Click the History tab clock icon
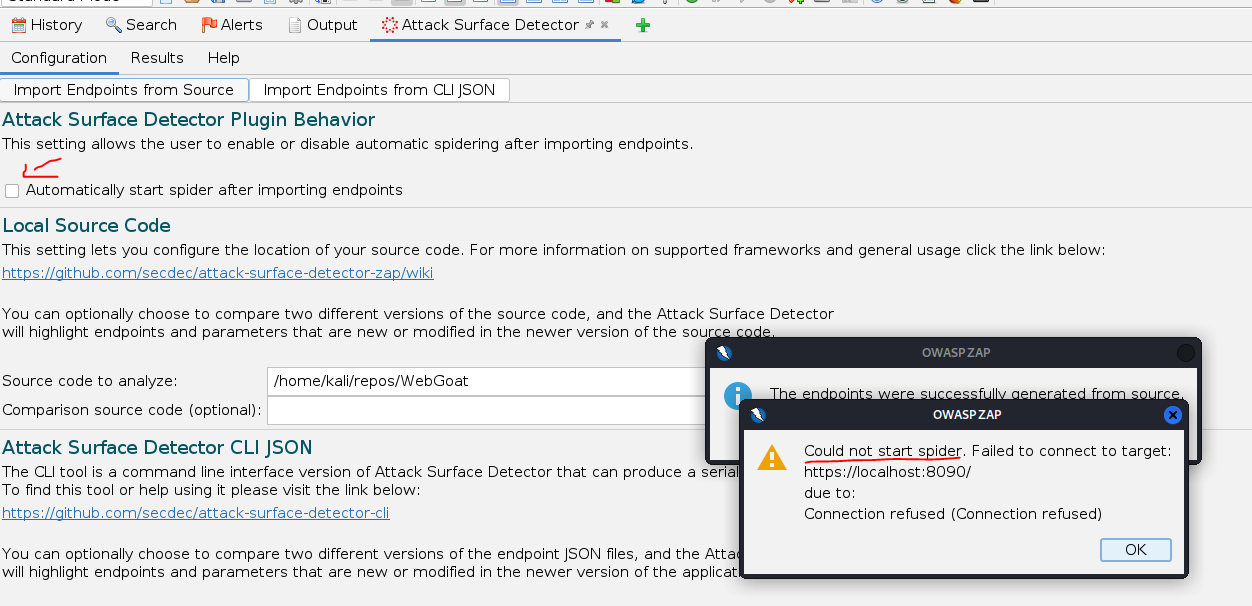1252x606 pixels. pos(18,25)
